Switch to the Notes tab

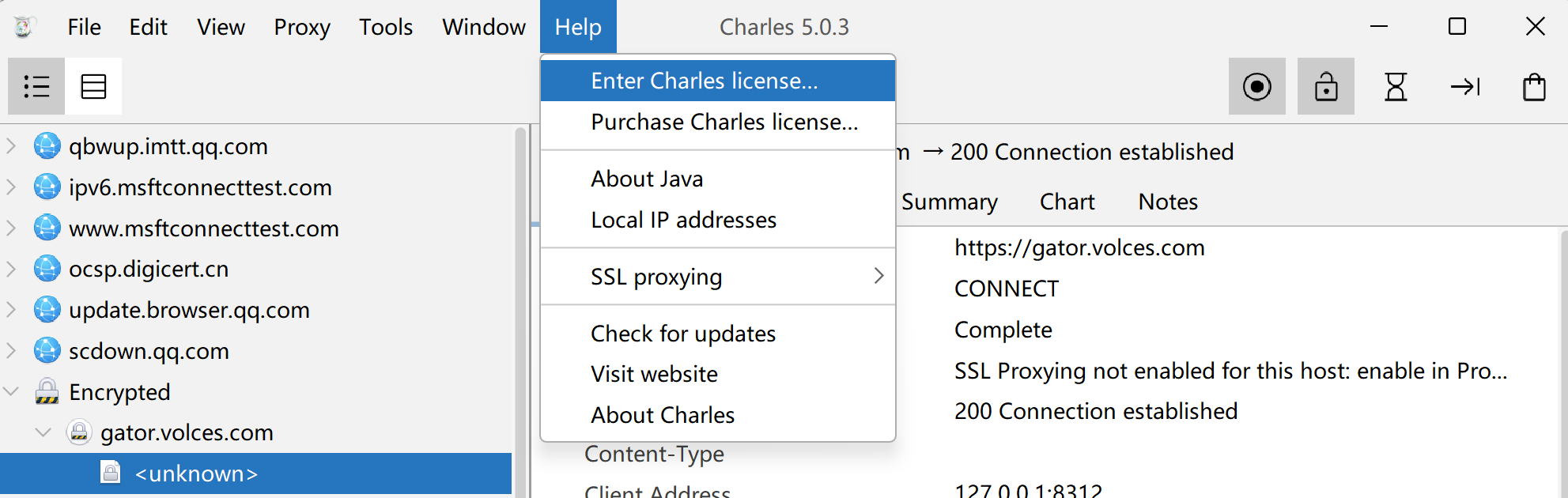[x=1168, y=202]
